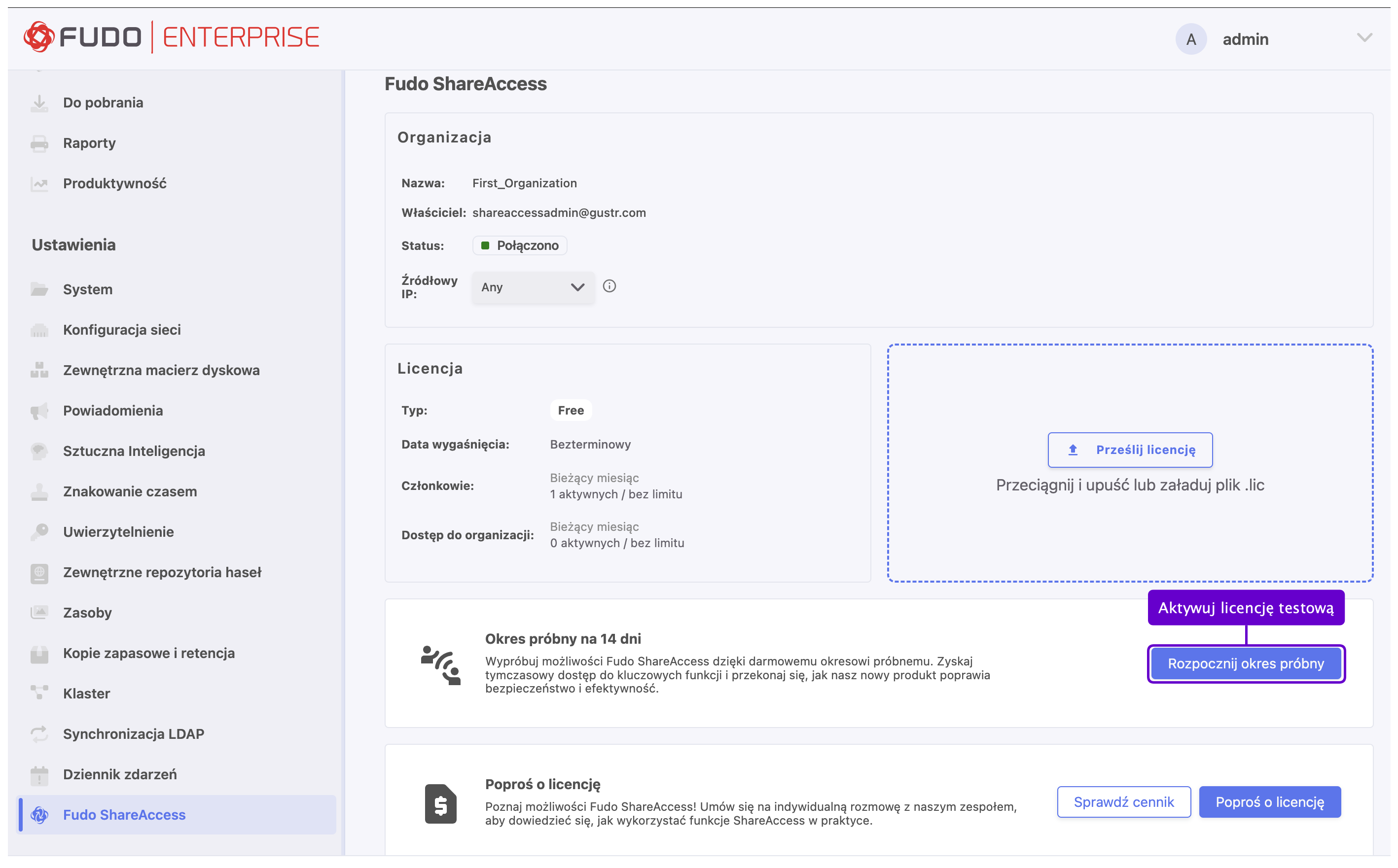Click the Prześlij licencję upload button
The image size is (1398, 868).
[1130, 450]
